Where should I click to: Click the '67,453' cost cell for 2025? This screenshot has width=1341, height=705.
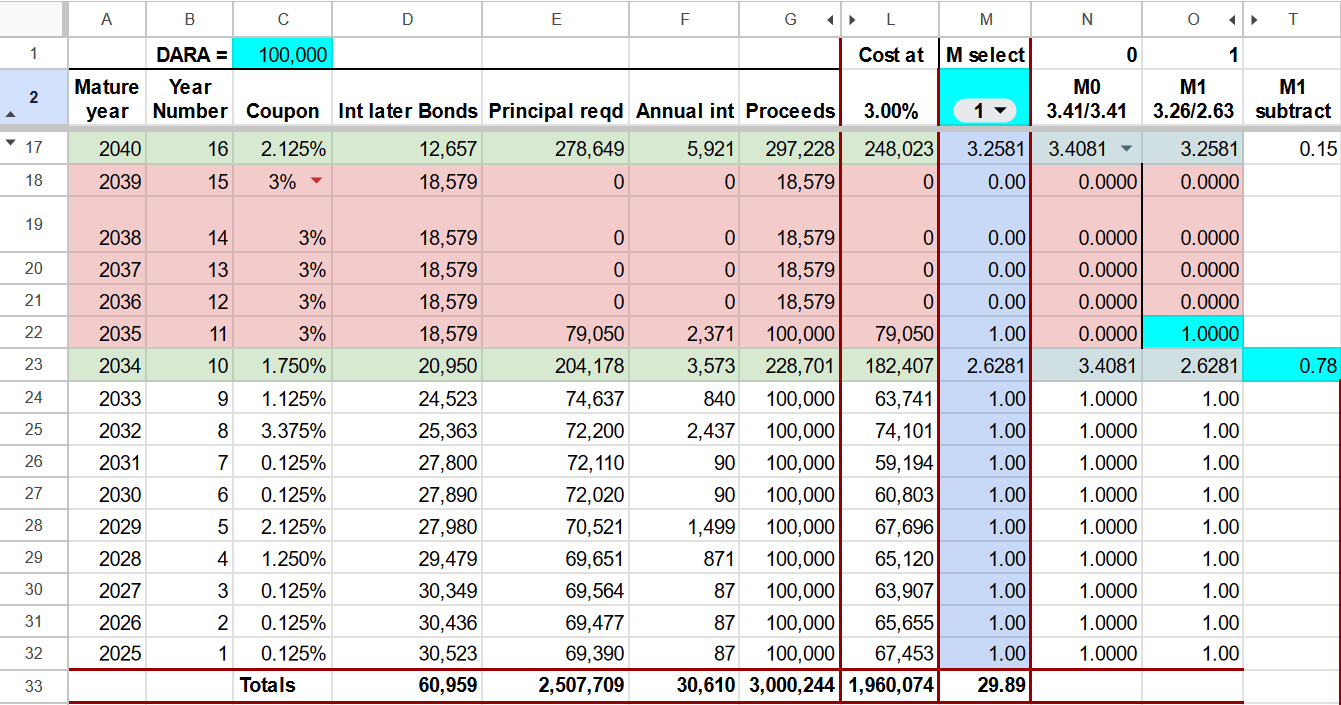pos(890,654)
